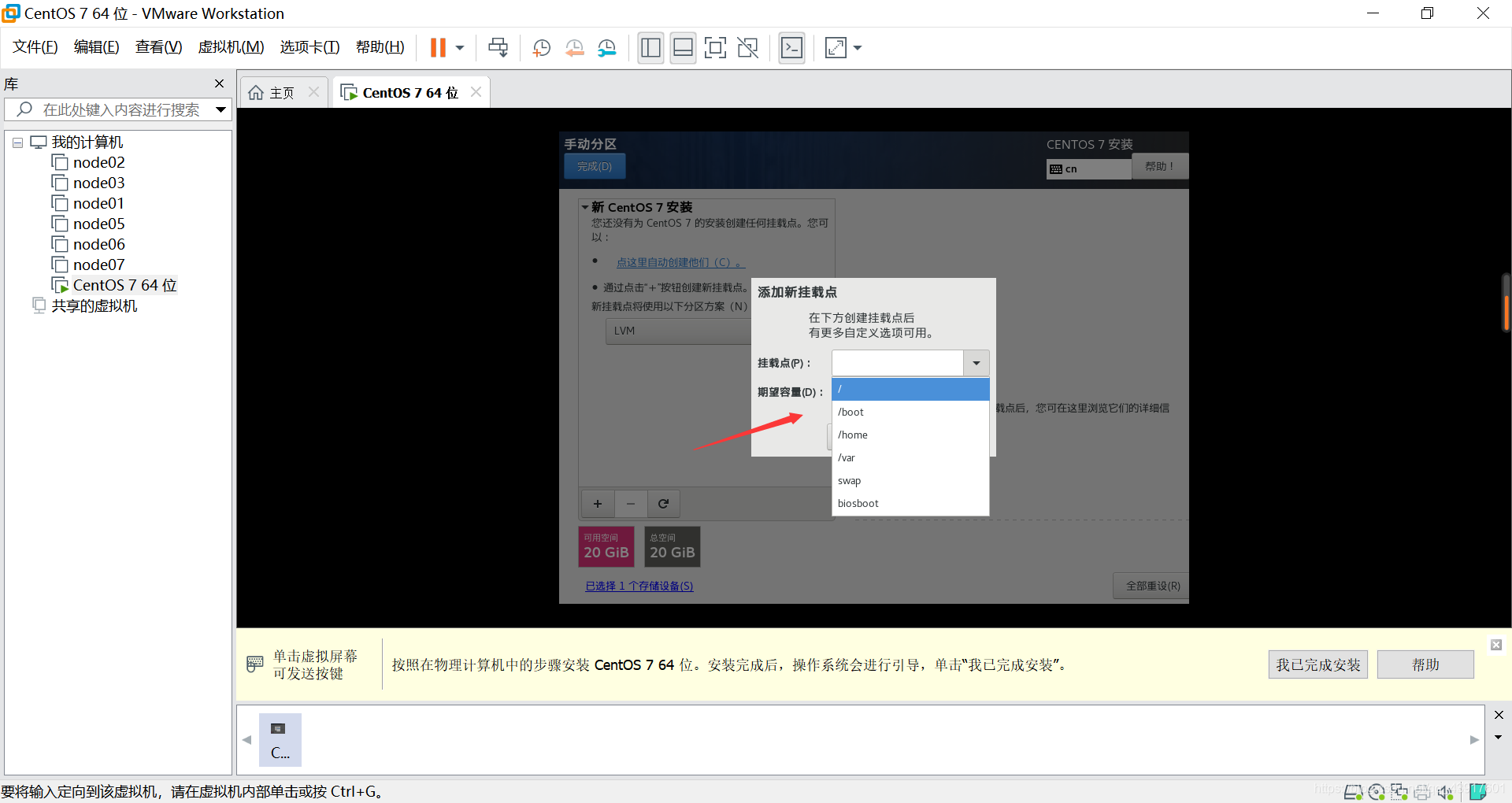
Task: Click the 我已完成安装 button
Action: coord(1318,664)
